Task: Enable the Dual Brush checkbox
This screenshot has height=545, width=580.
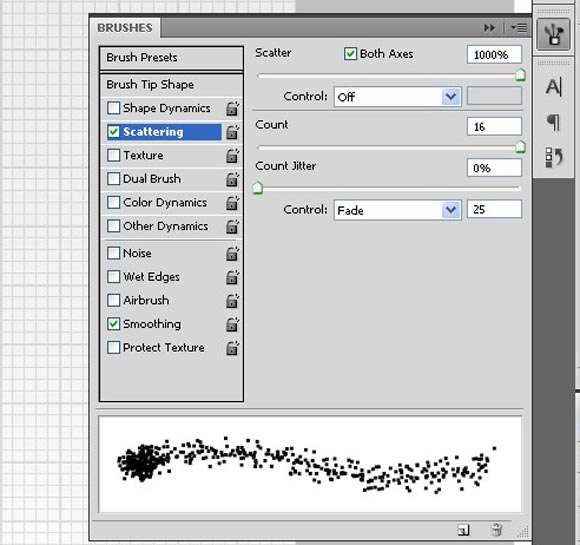Action: tap(114, 179)
